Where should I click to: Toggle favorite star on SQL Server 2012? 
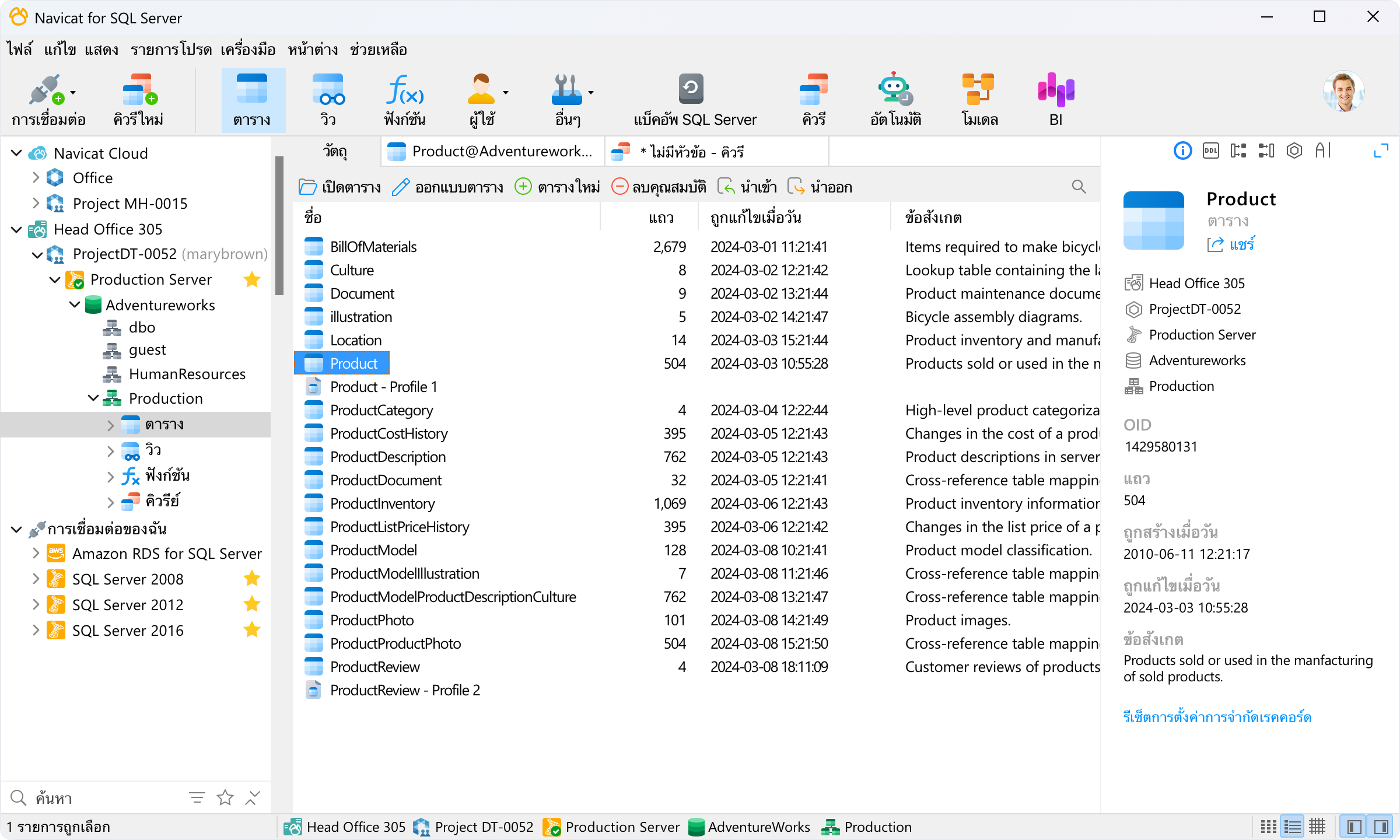252,604
